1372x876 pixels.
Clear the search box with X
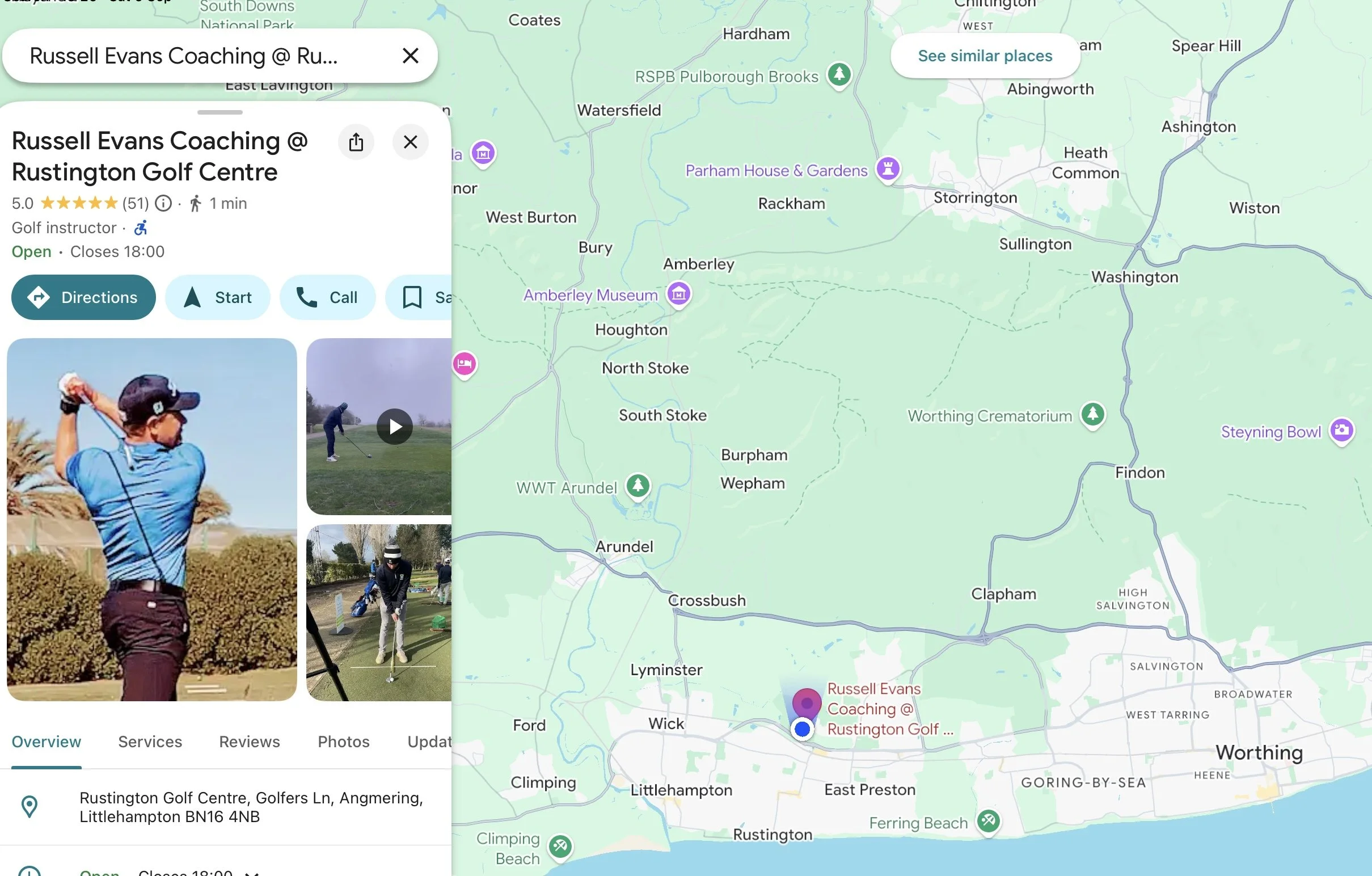coord(410,56)
